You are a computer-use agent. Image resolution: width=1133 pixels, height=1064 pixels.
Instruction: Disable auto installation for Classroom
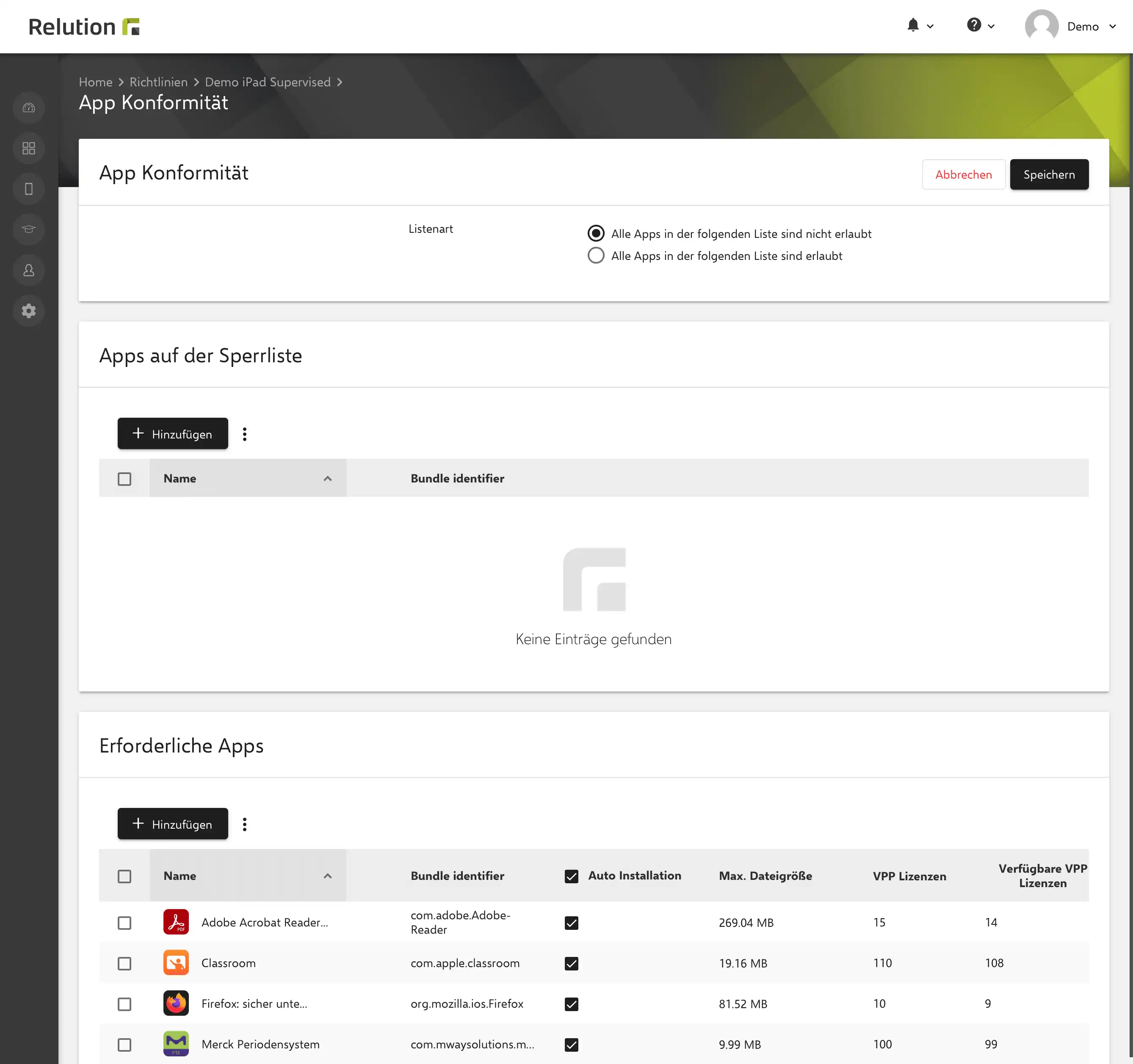pos(572,963)
